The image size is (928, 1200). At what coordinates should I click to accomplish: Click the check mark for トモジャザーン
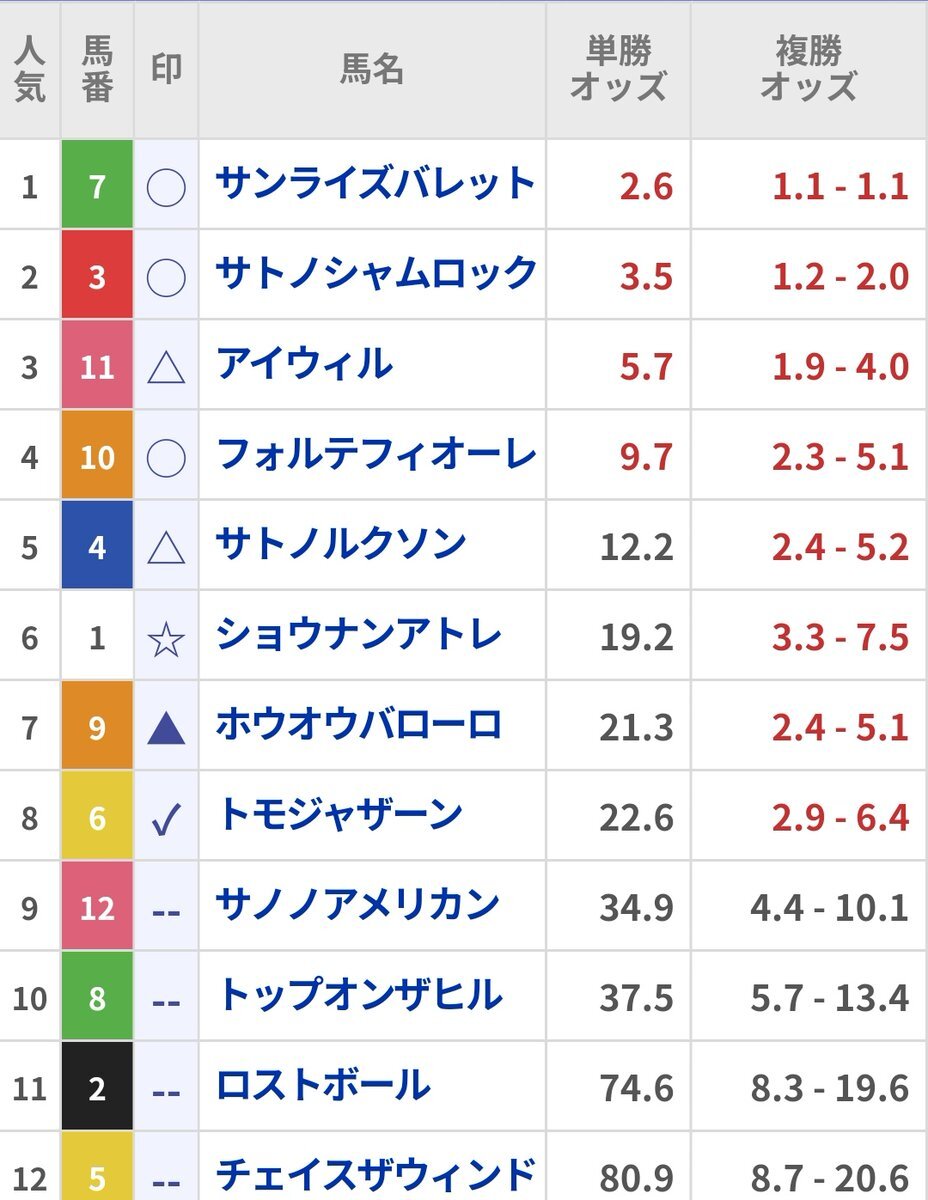point(166,819)
